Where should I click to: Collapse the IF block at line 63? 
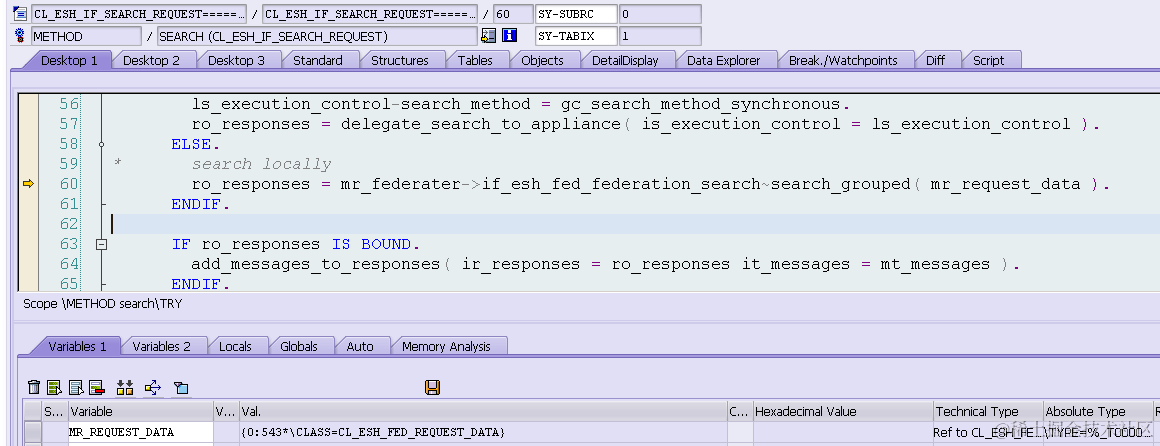coord(102,244)
